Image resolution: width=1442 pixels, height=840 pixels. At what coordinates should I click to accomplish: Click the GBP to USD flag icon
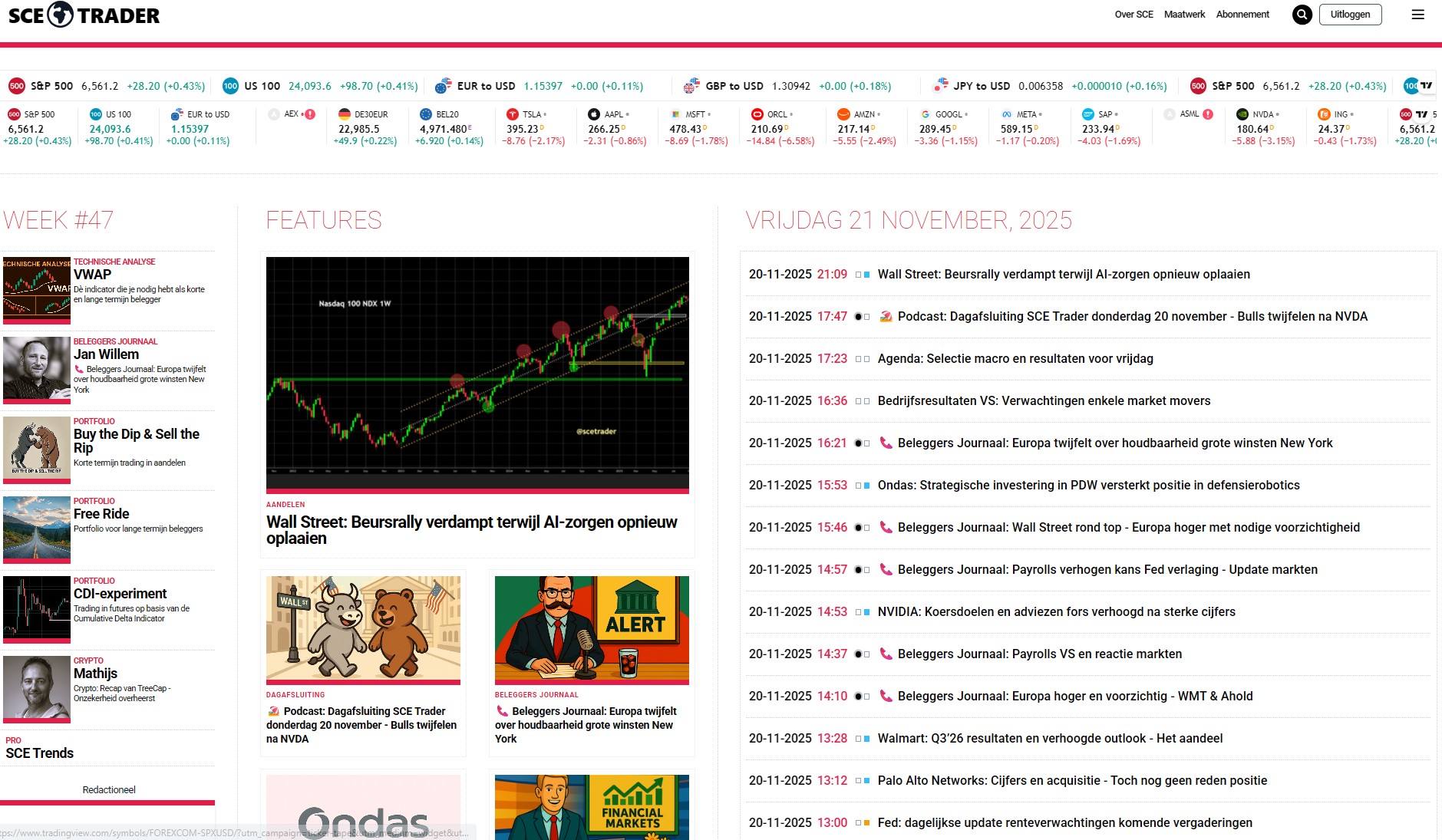691,86
